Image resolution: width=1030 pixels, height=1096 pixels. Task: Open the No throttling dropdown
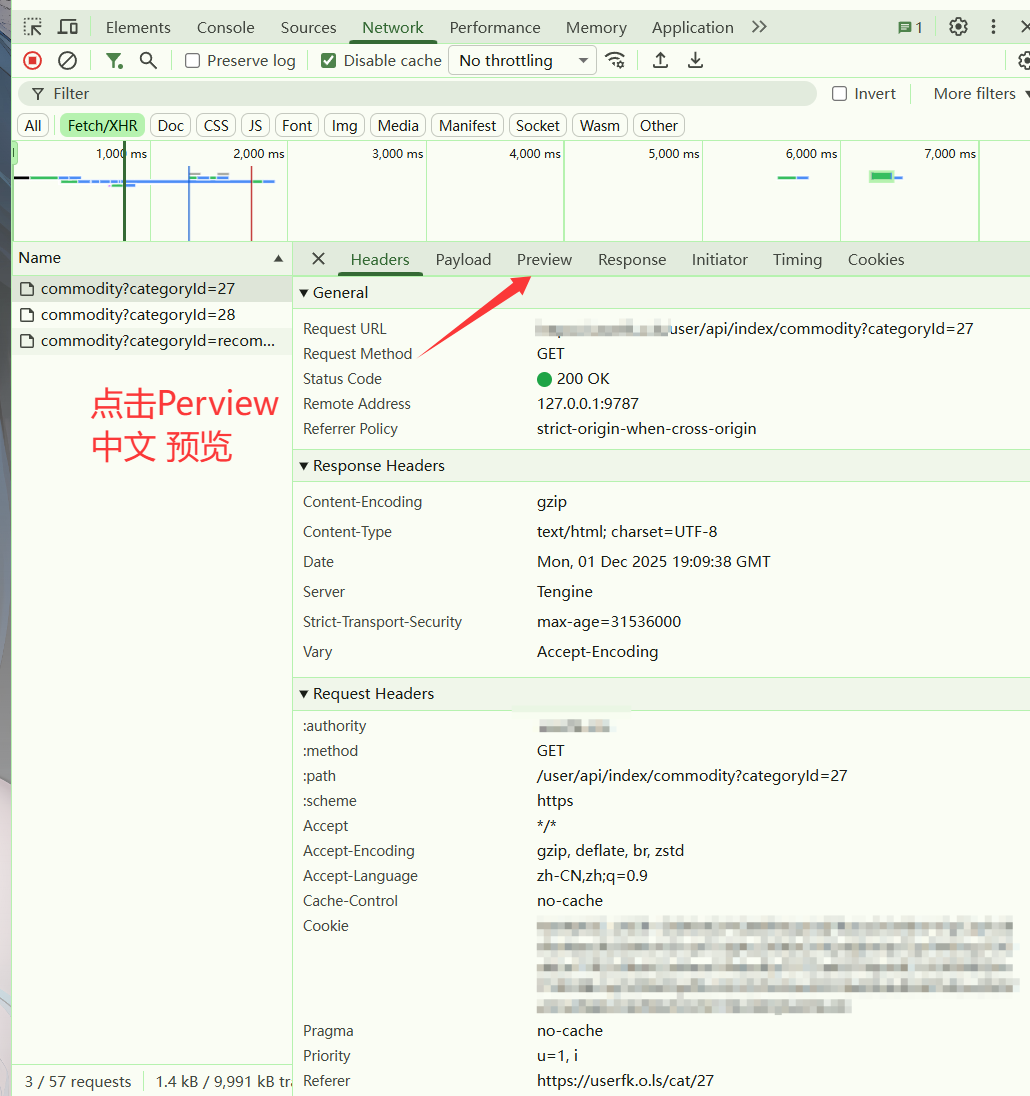pyautogui.click(x=521, y=61)
